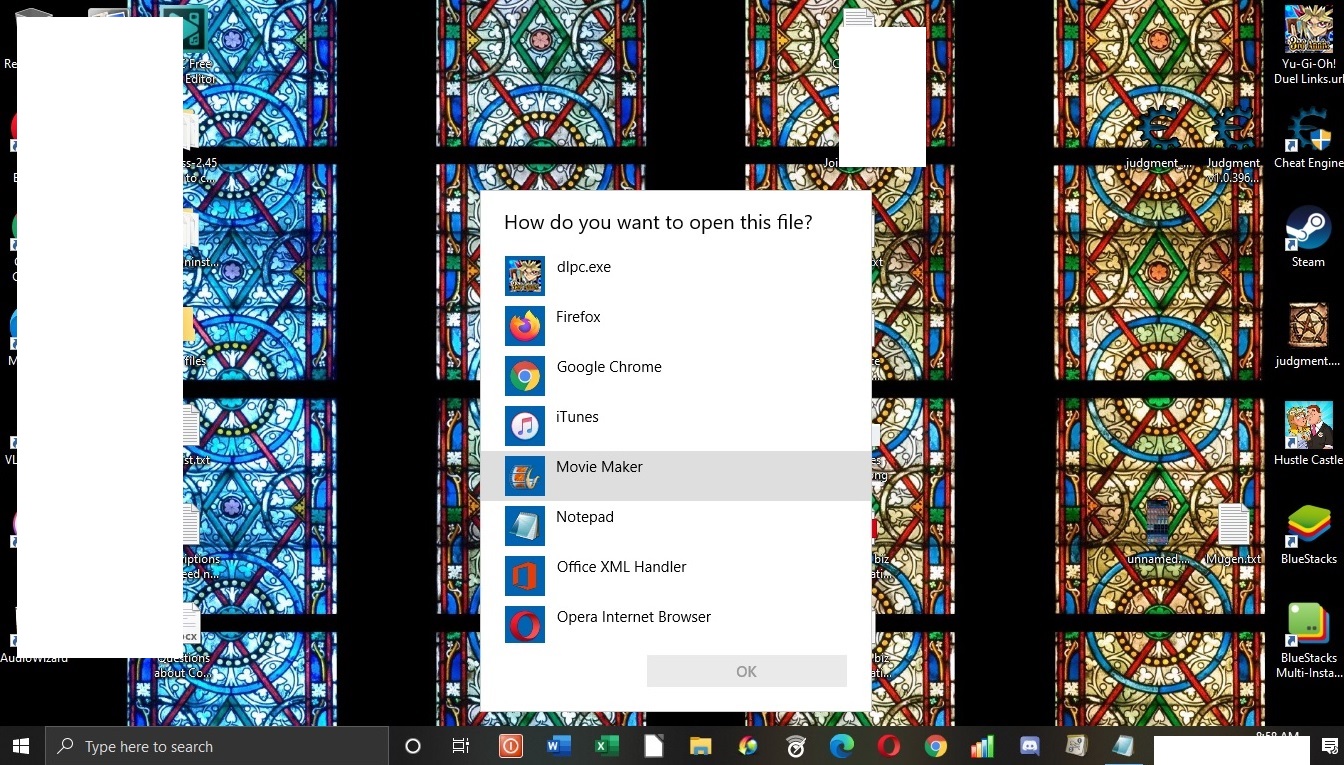Switch to the active Notepad taskbar icon
The height and width of the screenshot is (765, 1344).
1123,746
